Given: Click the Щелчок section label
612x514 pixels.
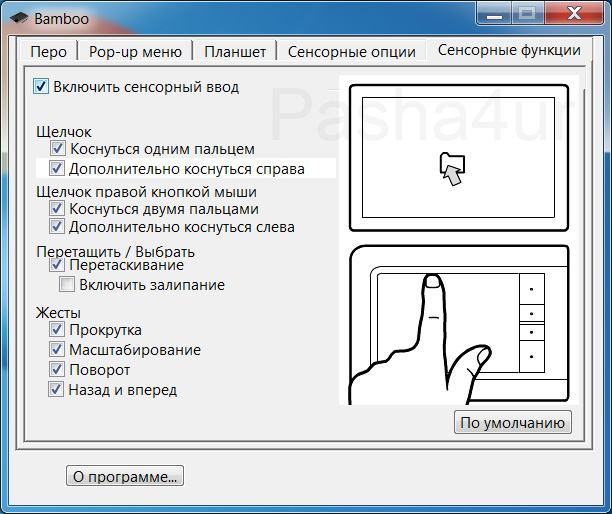Looking at the screenshot, I should point(64,132).
